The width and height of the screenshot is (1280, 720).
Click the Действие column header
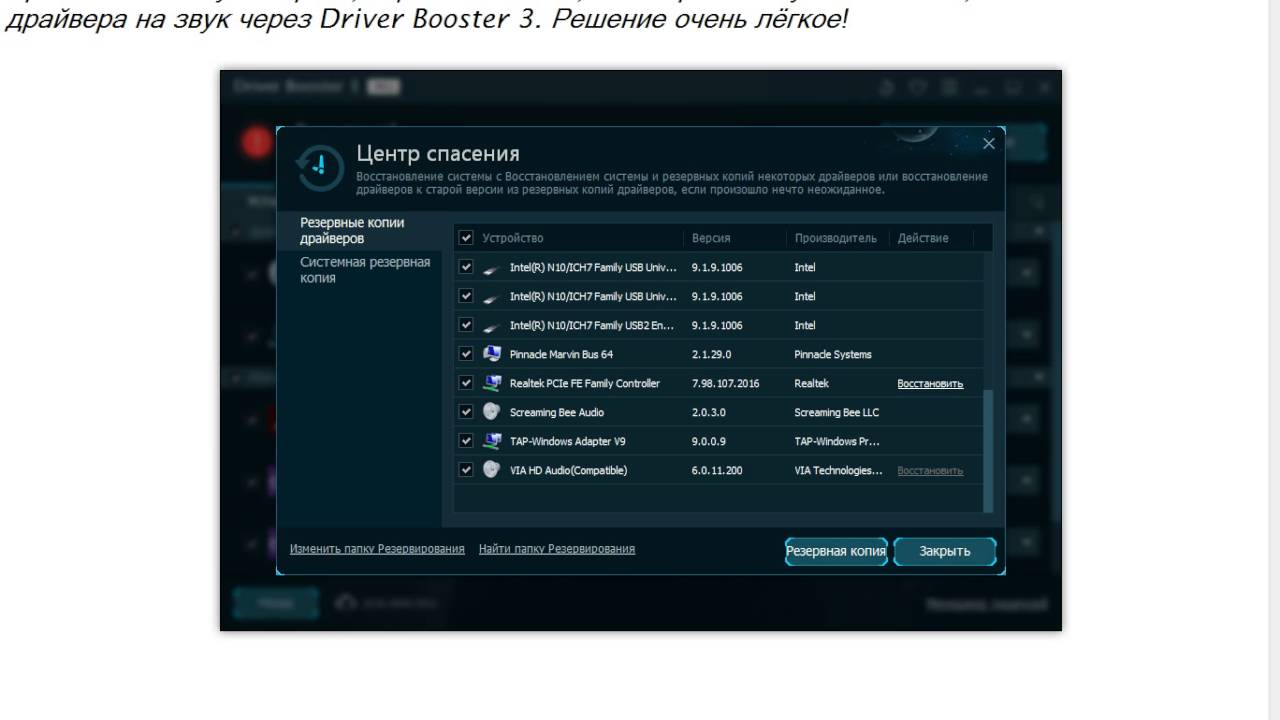tap(922, 238)
